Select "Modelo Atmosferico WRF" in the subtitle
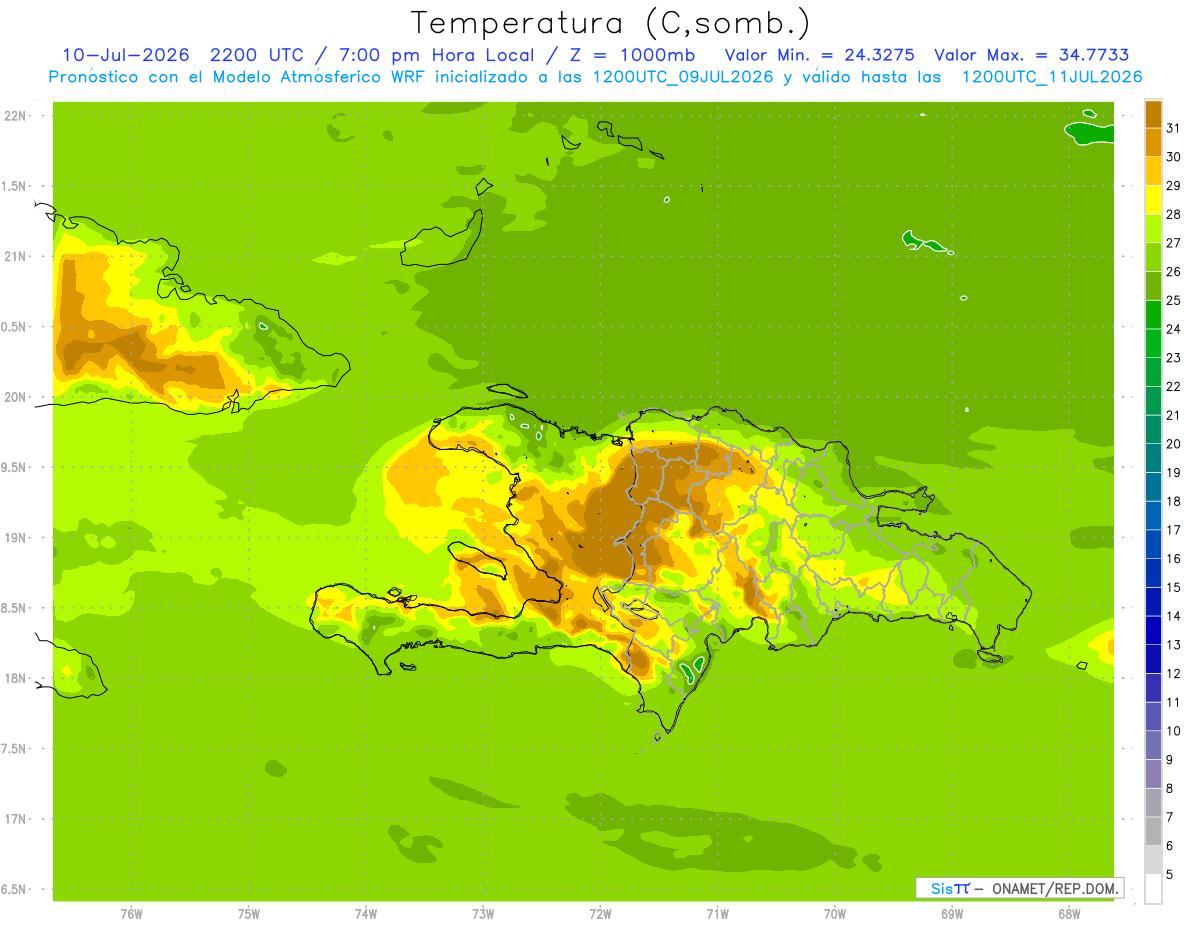 (x=309, y=77)
